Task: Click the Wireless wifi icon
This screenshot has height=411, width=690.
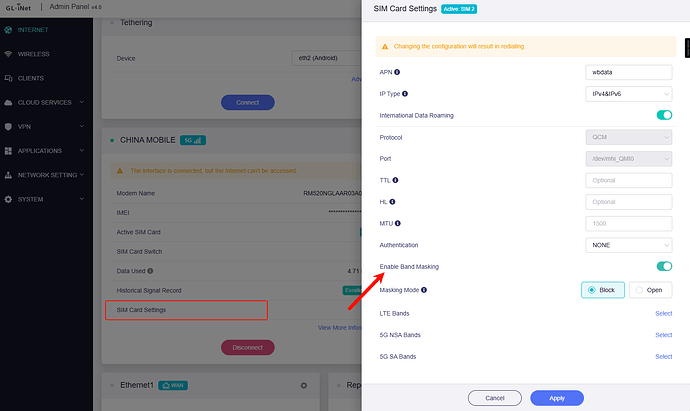Action: click(9, 54)
